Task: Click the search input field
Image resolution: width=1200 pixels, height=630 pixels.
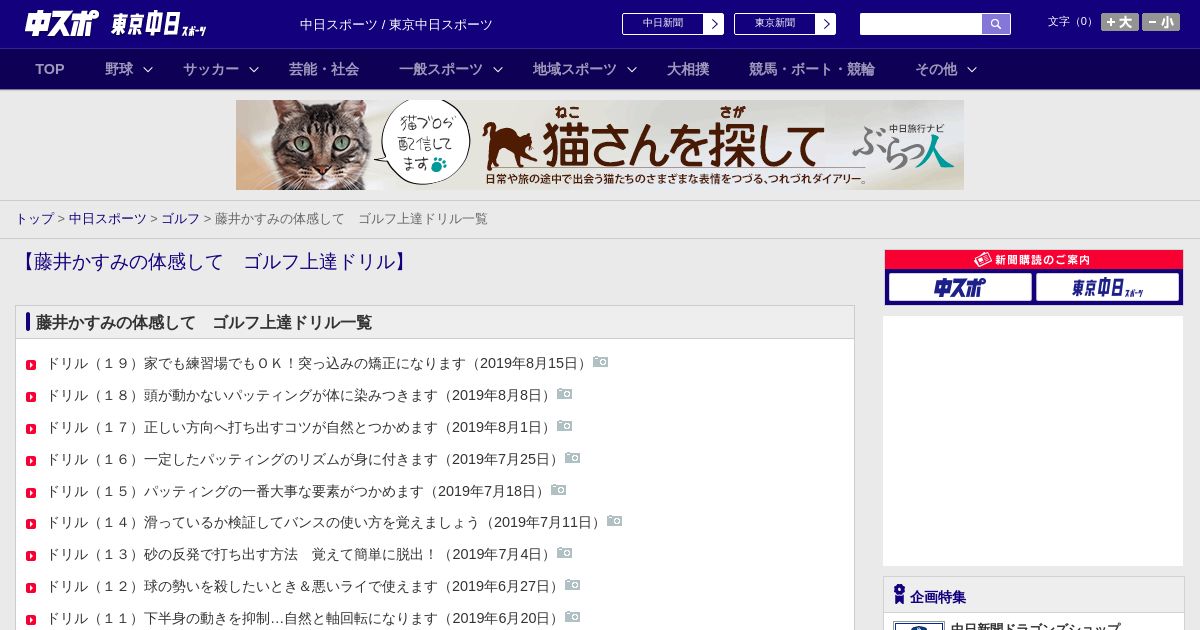Action: 921,24
